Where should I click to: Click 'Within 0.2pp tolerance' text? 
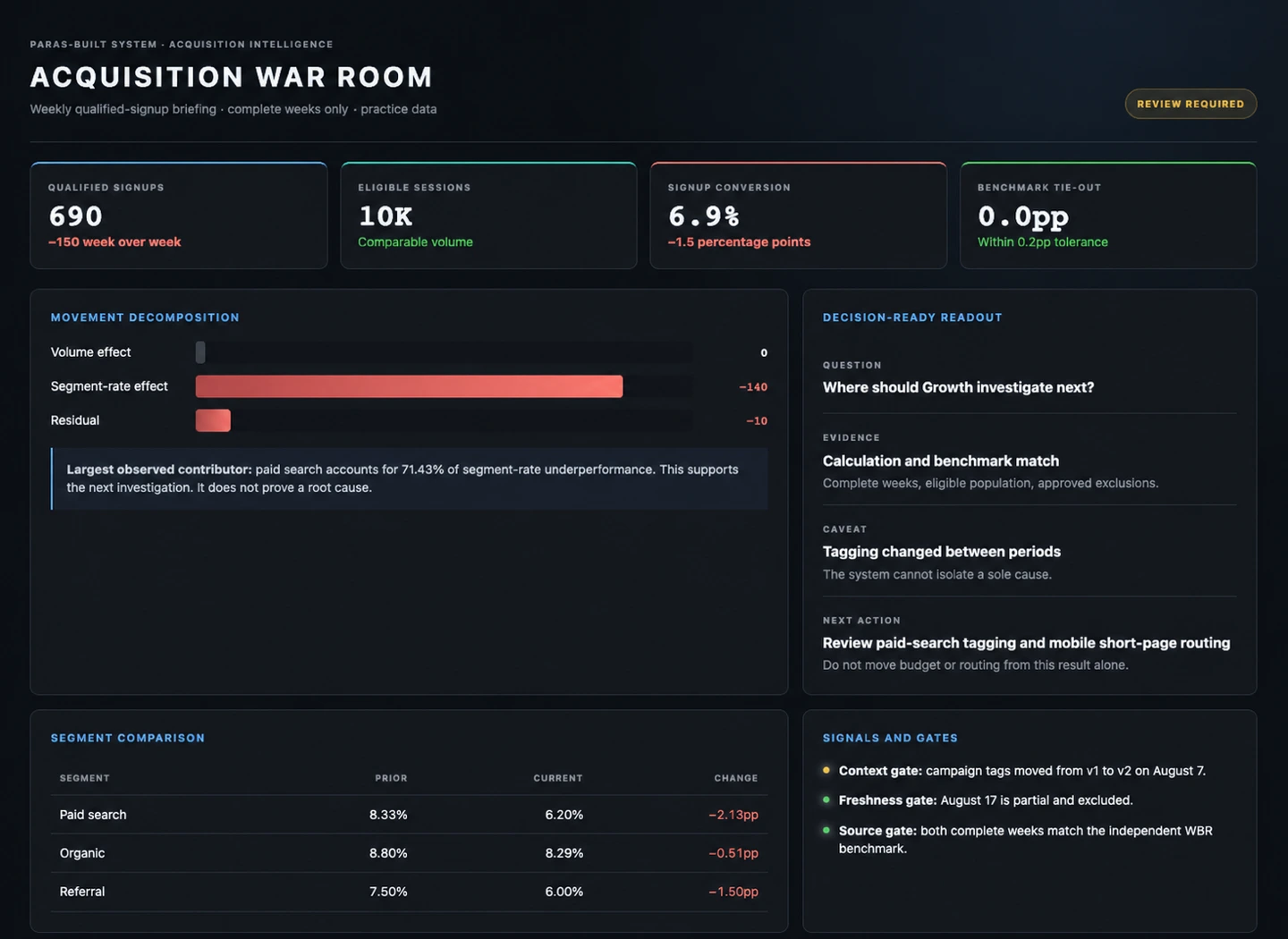click(x=1043, y=241)
